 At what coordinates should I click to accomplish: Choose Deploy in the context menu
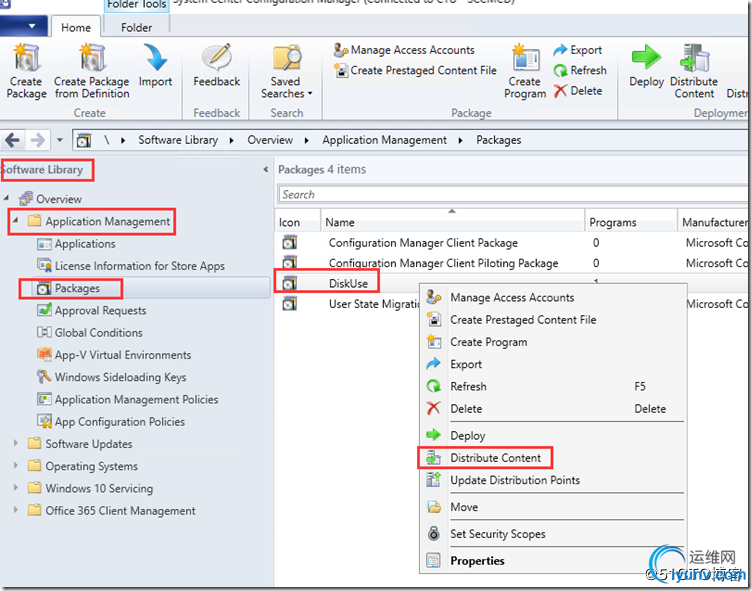coord(553,436)
